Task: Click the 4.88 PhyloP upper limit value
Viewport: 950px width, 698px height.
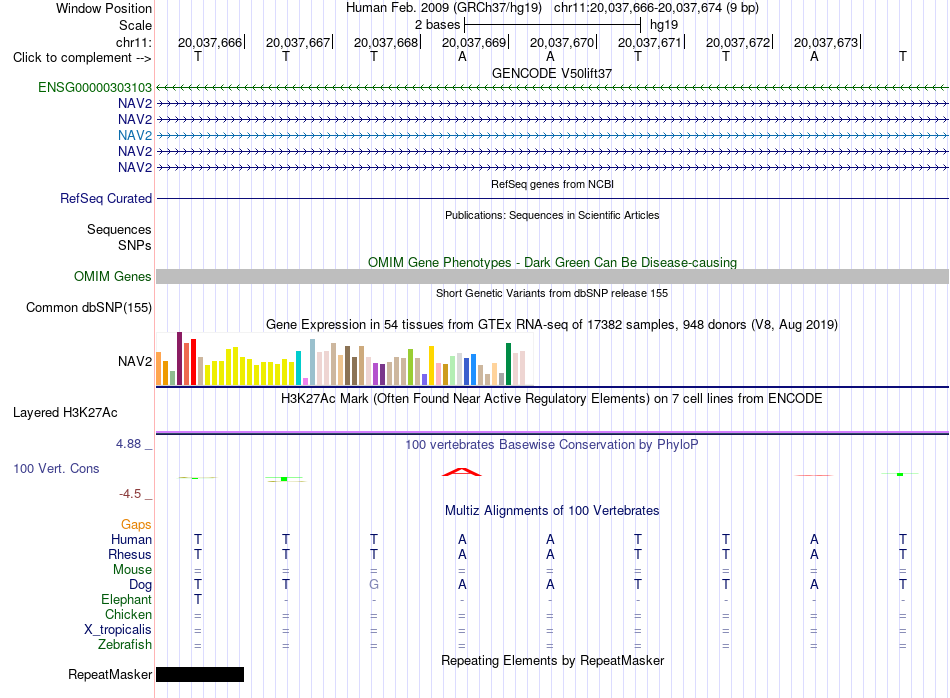Action: [128, 444]
